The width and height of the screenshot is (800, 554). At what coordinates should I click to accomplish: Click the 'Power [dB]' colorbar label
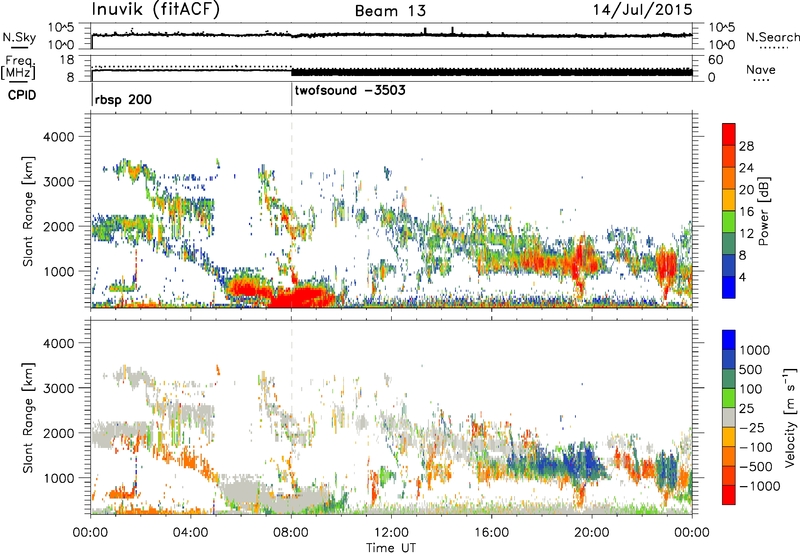click(763, 211)
